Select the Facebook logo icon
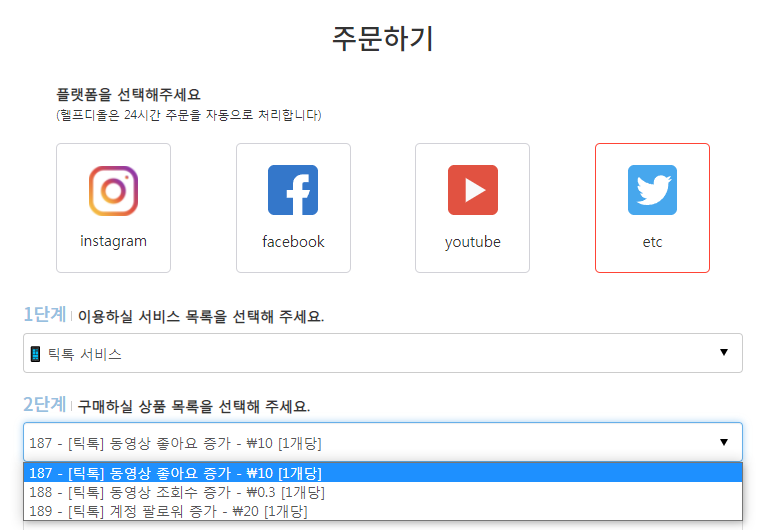This screenshot has width=763, height=530. coord(293,190)
